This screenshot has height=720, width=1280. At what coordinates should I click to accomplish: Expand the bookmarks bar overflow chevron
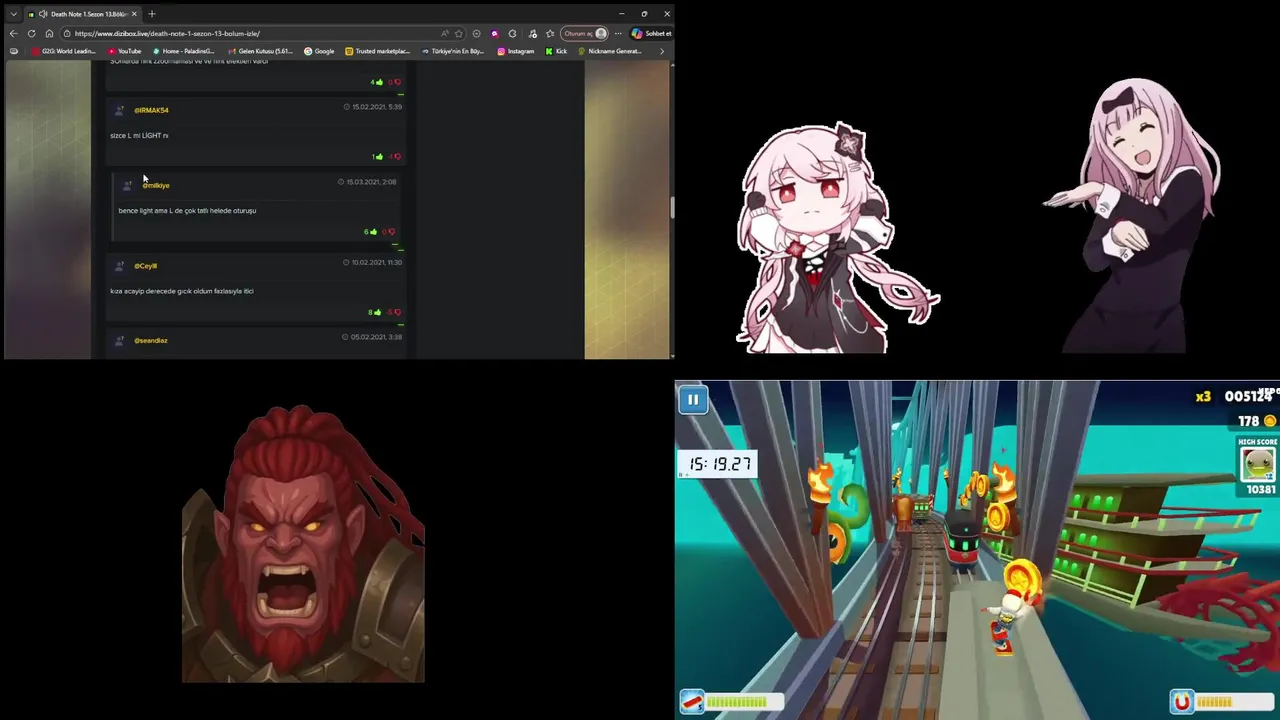[x=661, y=51]
